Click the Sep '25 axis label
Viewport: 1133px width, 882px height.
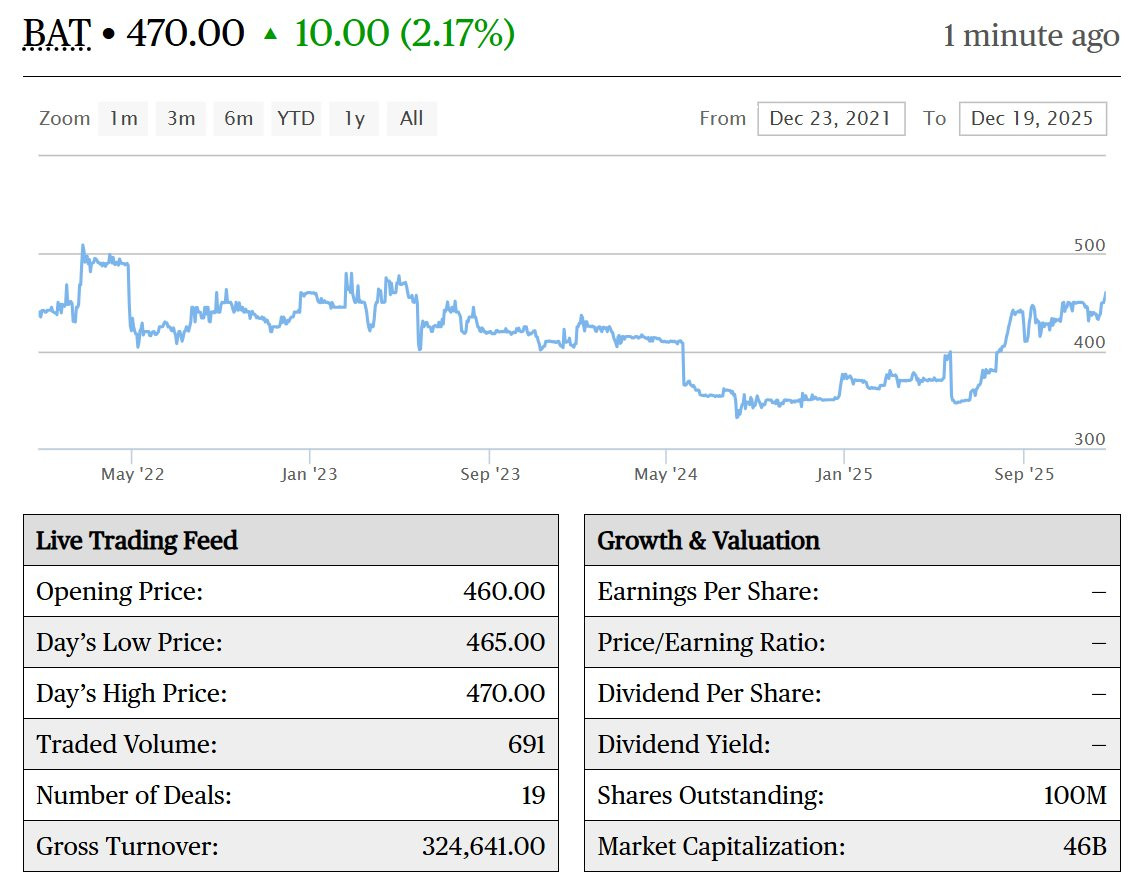(x=1024, y=474)
